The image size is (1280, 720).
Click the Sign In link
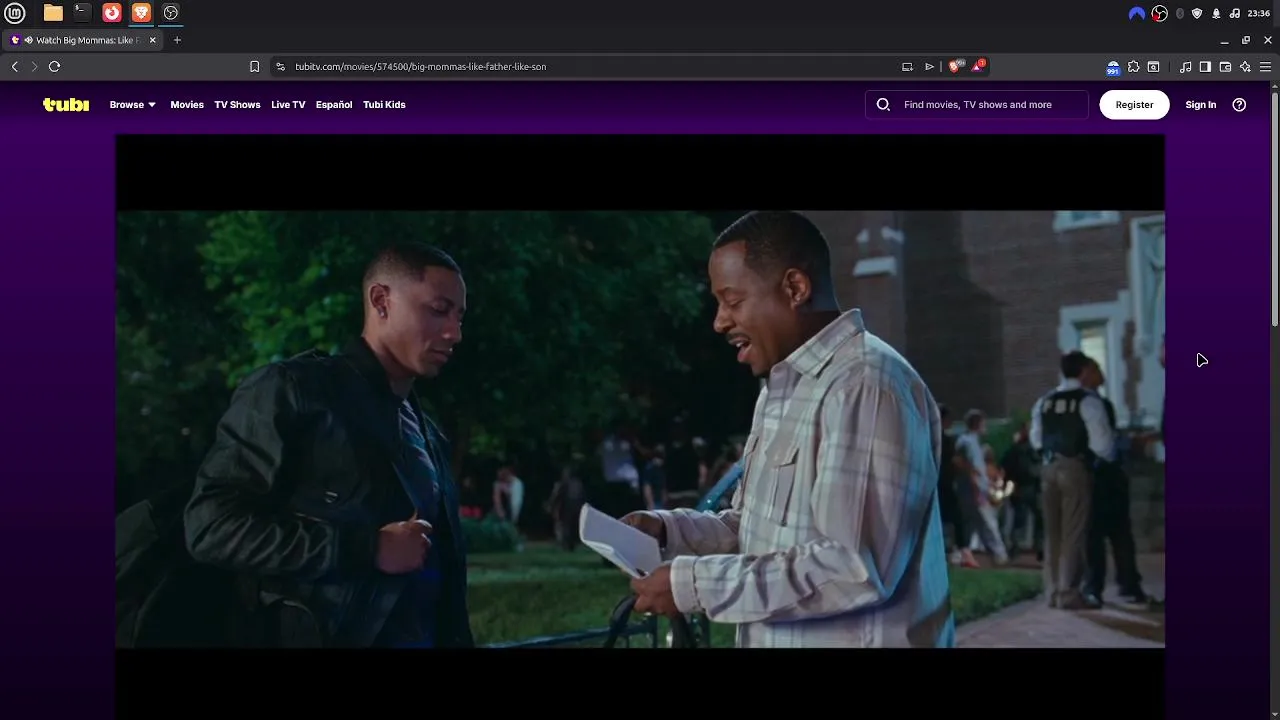click(1200, 104)
